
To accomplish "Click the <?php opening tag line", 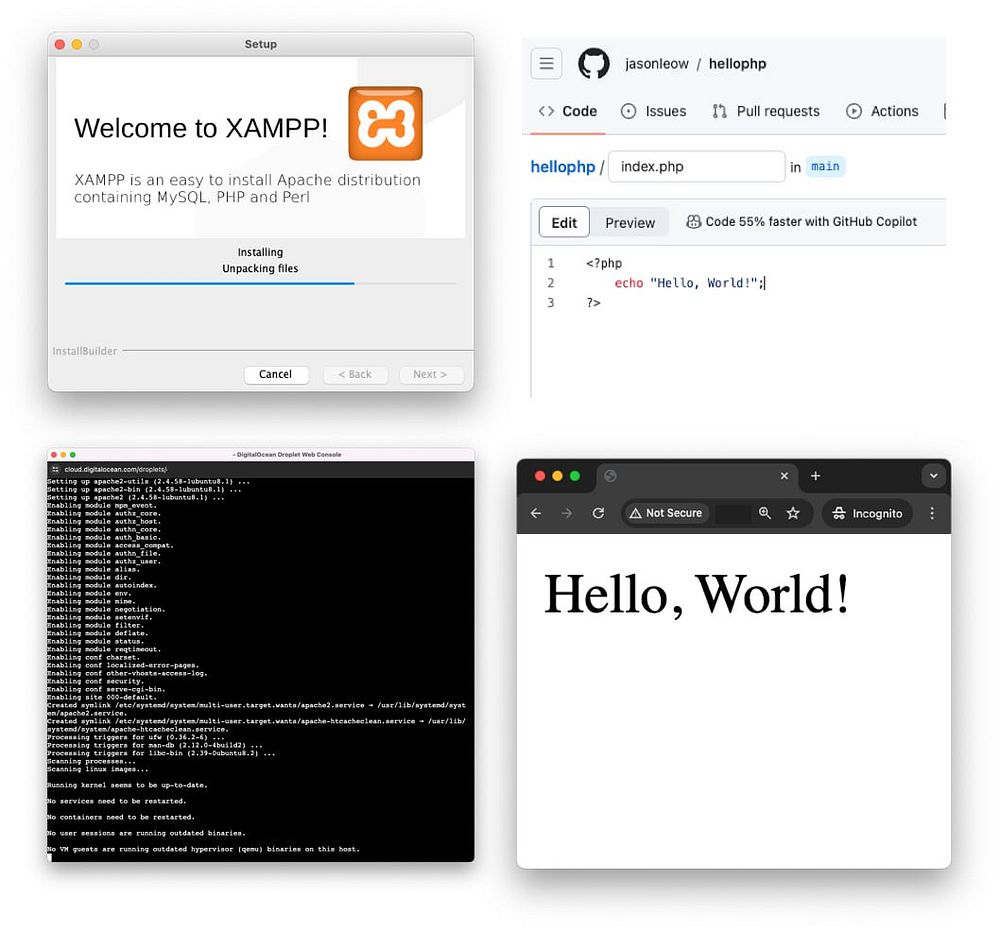I will coord(603,263).
